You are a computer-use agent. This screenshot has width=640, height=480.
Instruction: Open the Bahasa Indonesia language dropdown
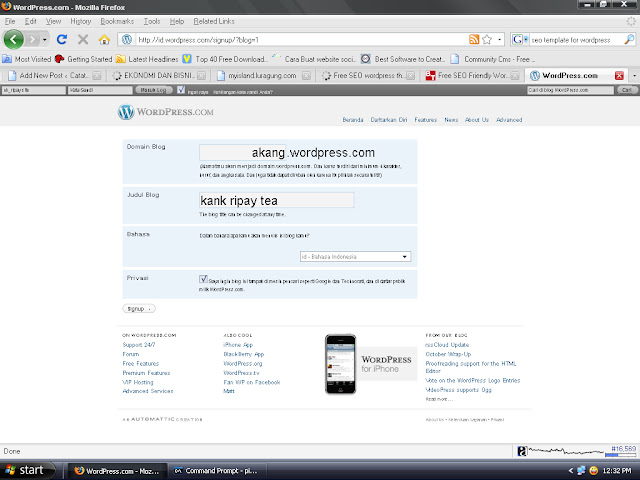tap(356, 257)
